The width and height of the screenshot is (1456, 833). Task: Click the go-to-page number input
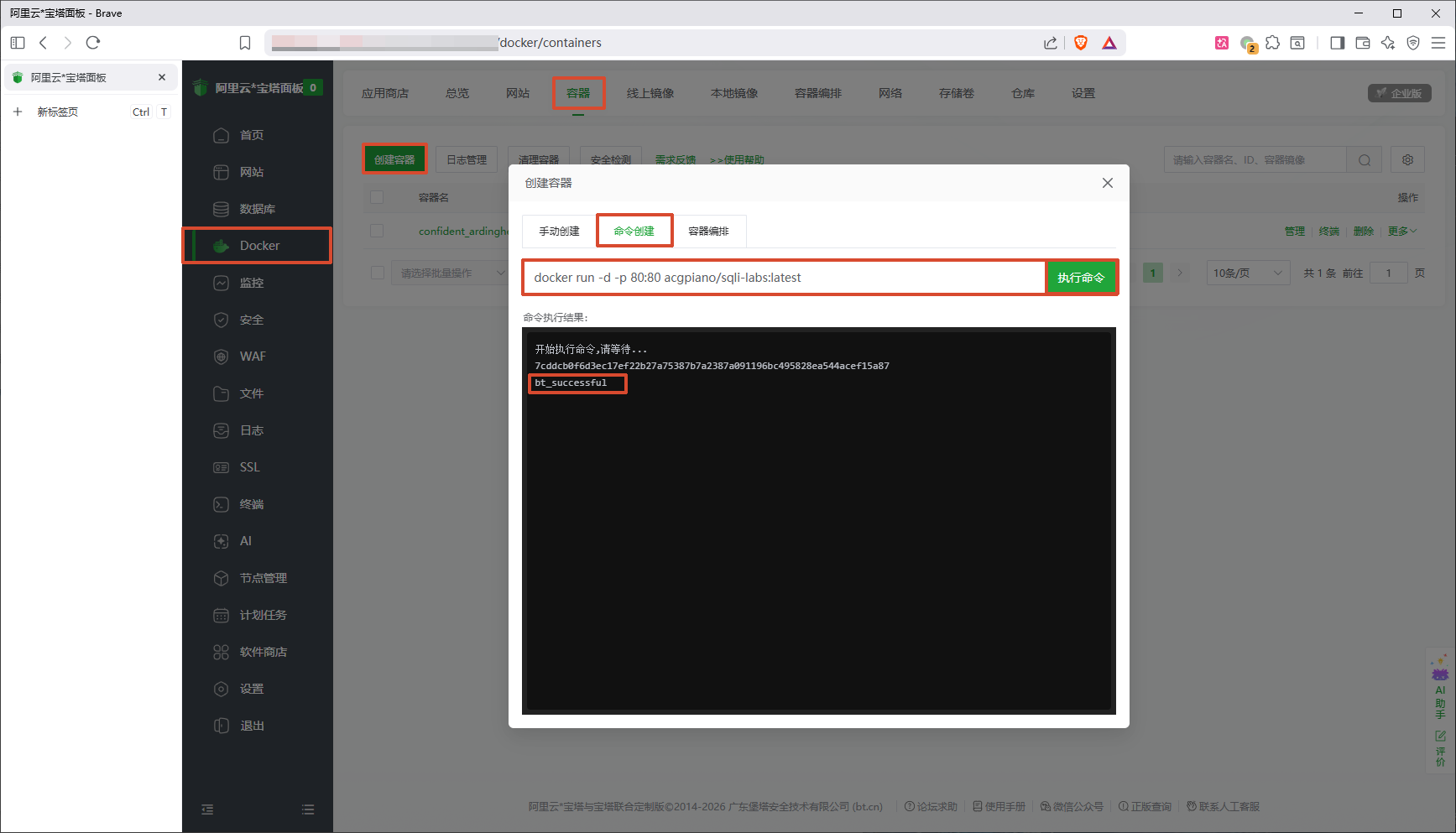coord(1388,273)
